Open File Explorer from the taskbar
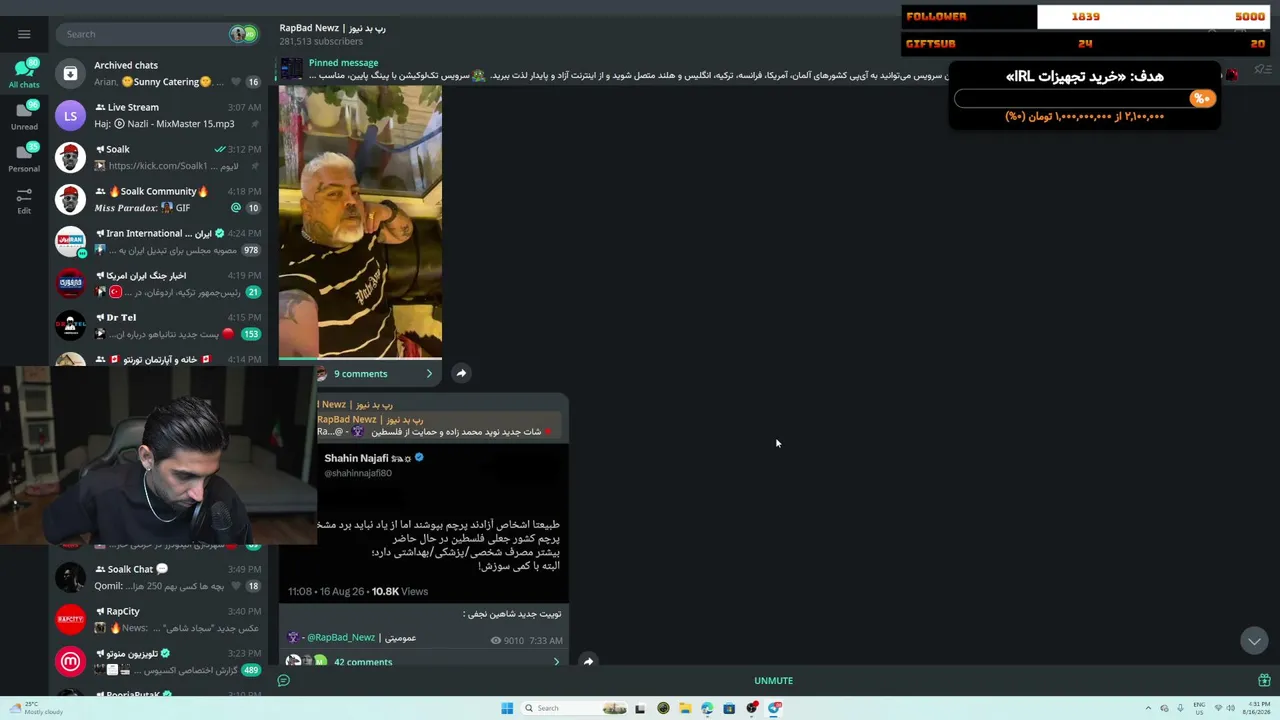Image resolution: width=1280 pixels, height=720 pixels. 685,708
